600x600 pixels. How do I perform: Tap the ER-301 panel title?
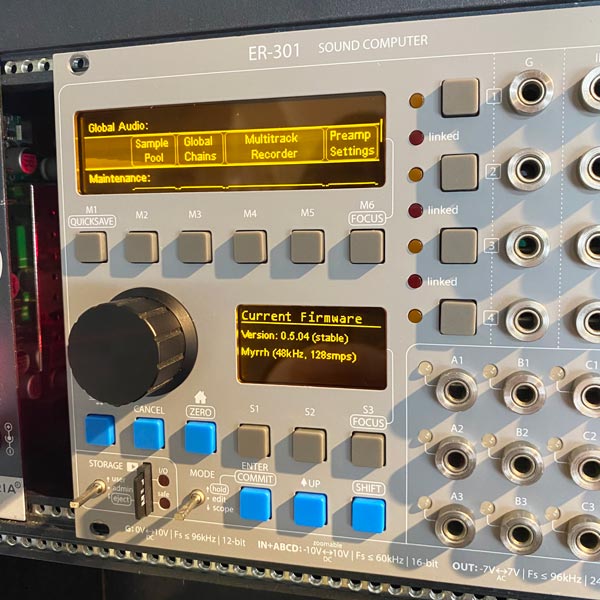[x=274, y=52]
